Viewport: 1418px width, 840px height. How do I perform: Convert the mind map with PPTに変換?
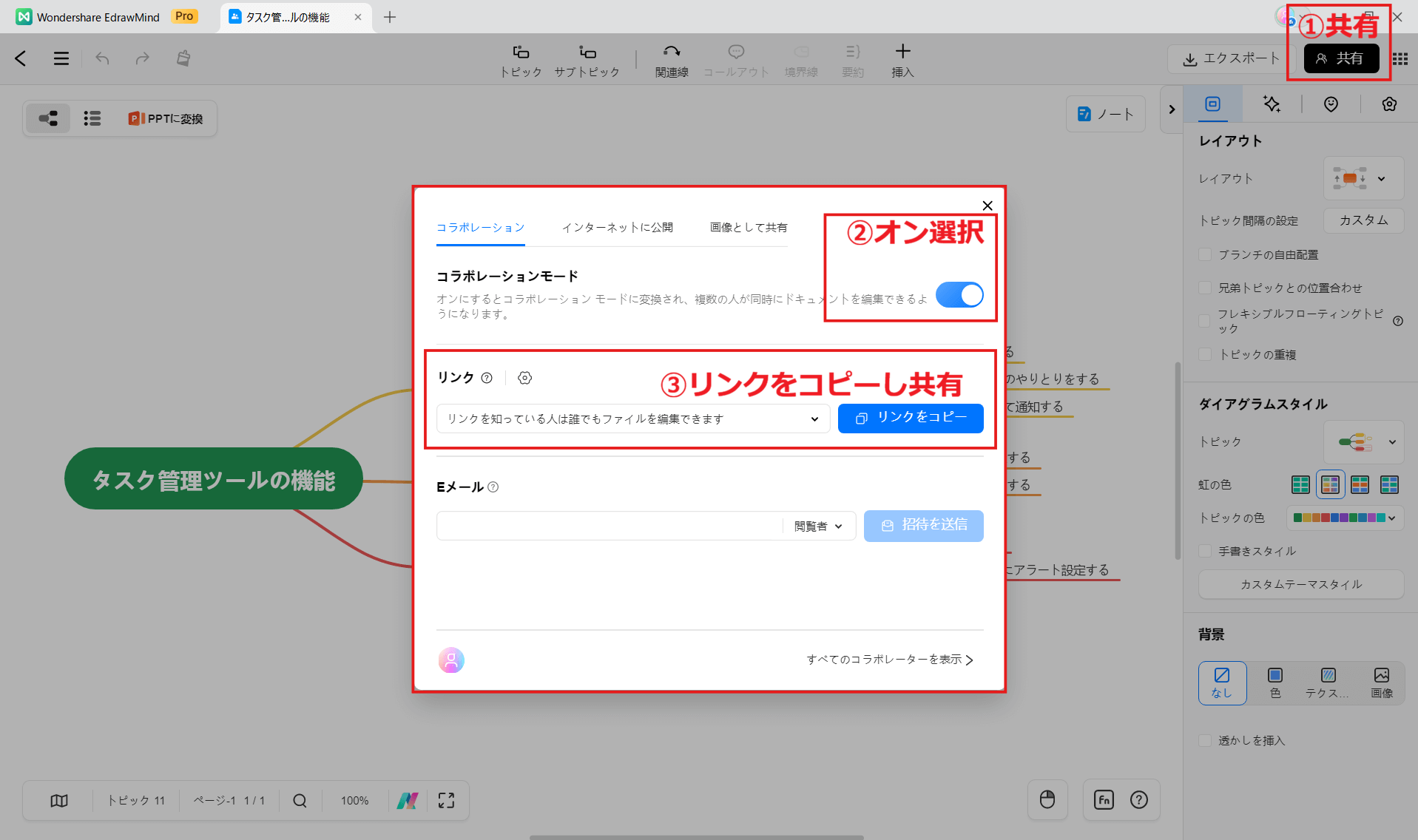tap(166, 118)
